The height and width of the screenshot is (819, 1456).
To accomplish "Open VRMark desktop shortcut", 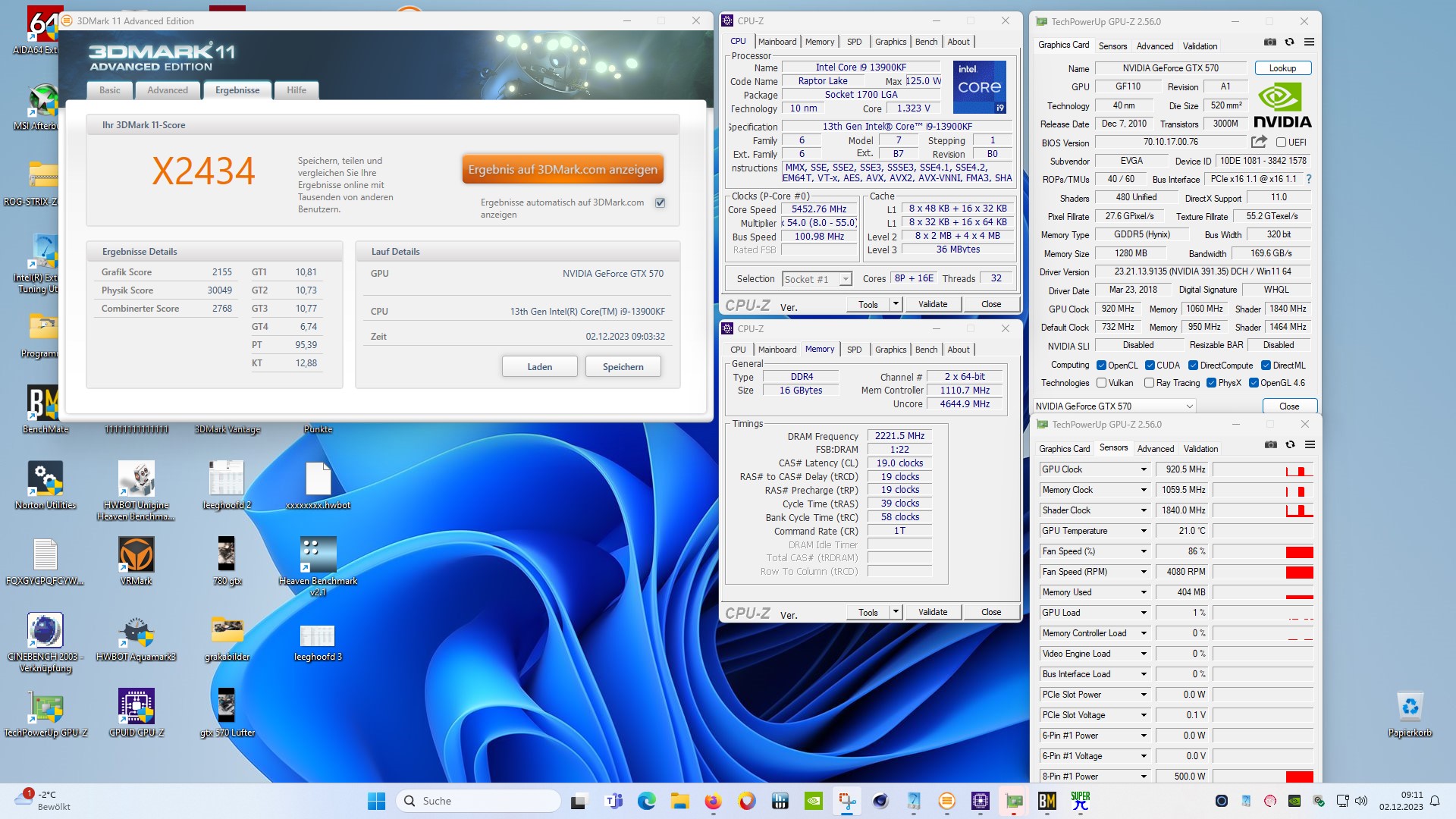I will 136,561.
